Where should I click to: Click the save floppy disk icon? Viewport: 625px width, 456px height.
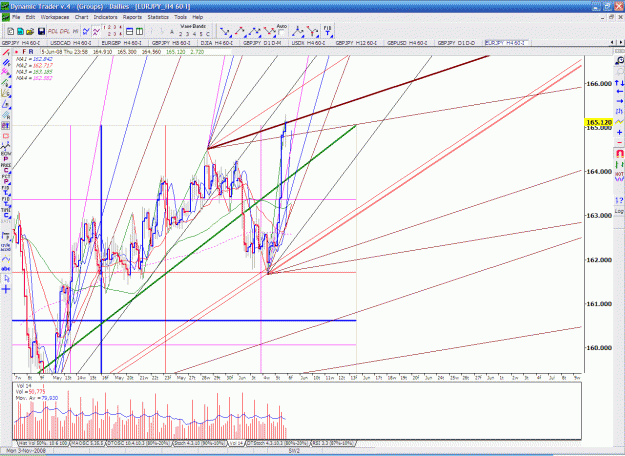(x=41, y=31)
